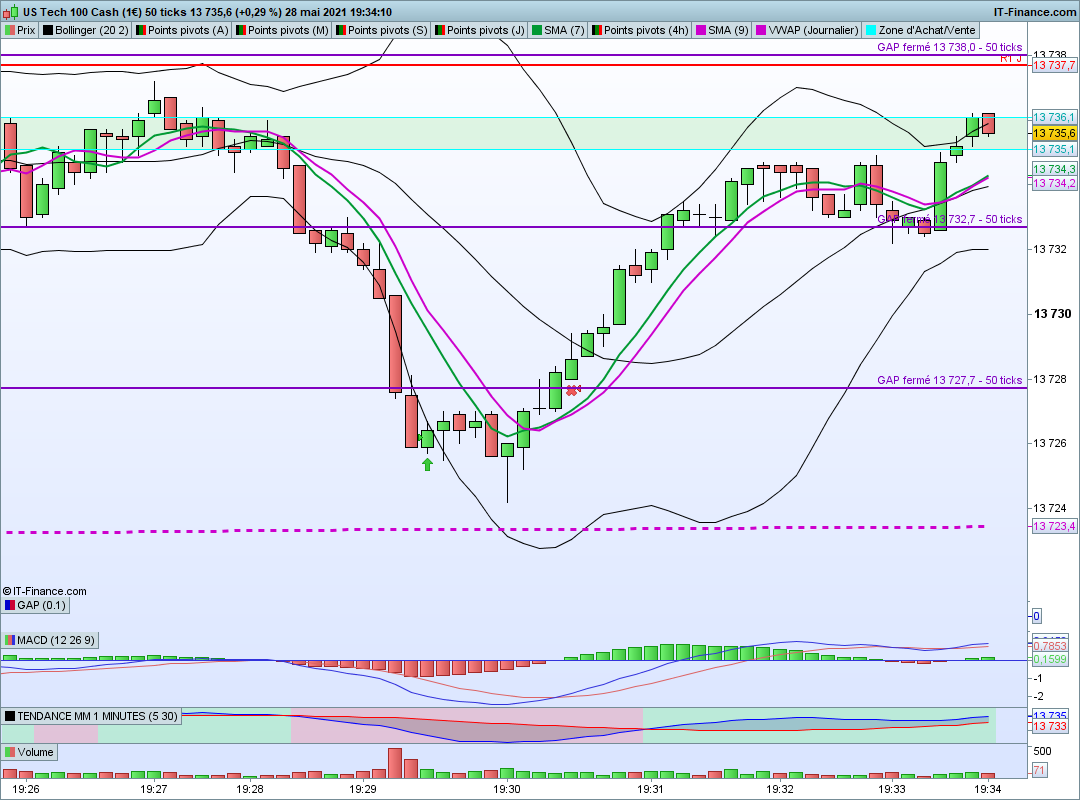Open the GAP (0.1) panel label
The height and width of the screenshot is (800, 1080).
(x=35, y=606)
